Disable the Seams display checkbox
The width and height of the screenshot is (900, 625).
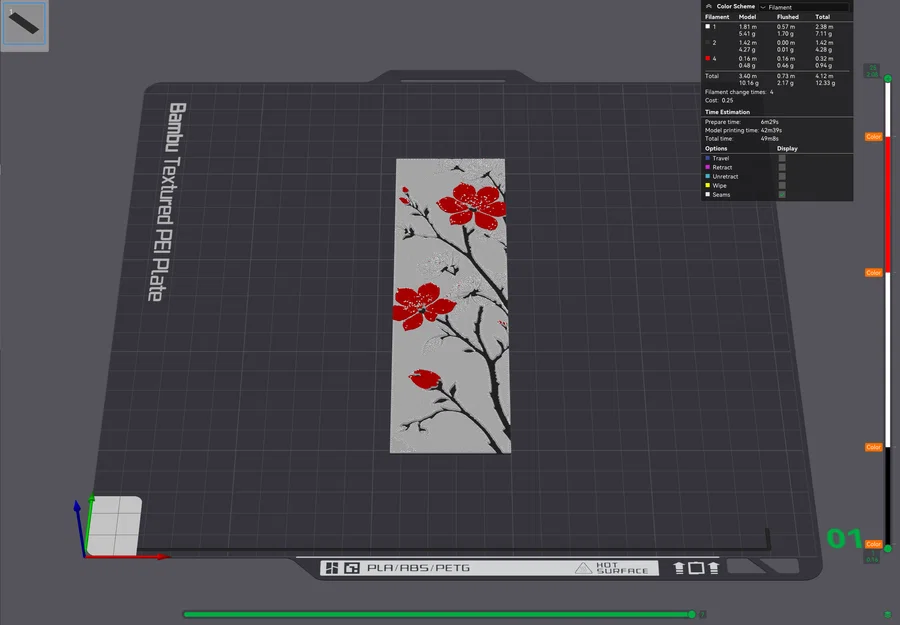[782, 194]
